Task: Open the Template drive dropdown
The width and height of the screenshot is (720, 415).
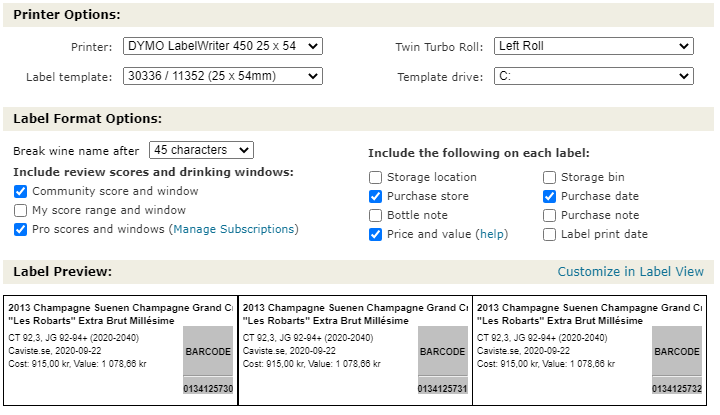Action: [x=594, y=76]
